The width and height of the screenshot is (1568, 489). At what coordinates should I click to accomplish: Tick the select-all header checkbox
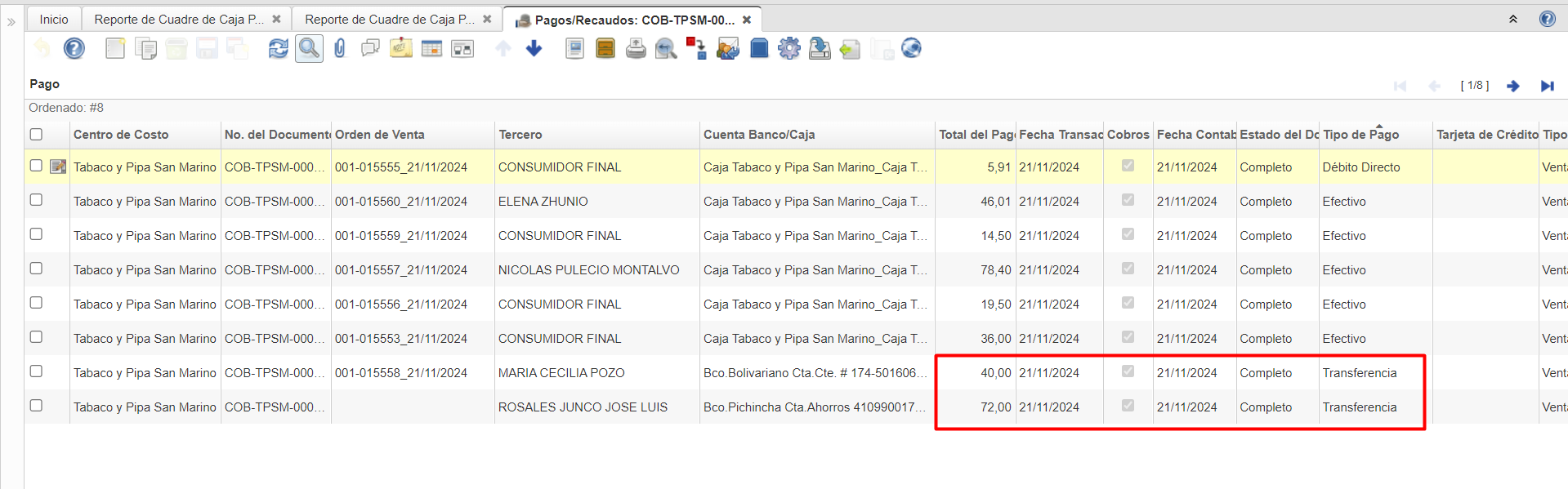point(36,135)
